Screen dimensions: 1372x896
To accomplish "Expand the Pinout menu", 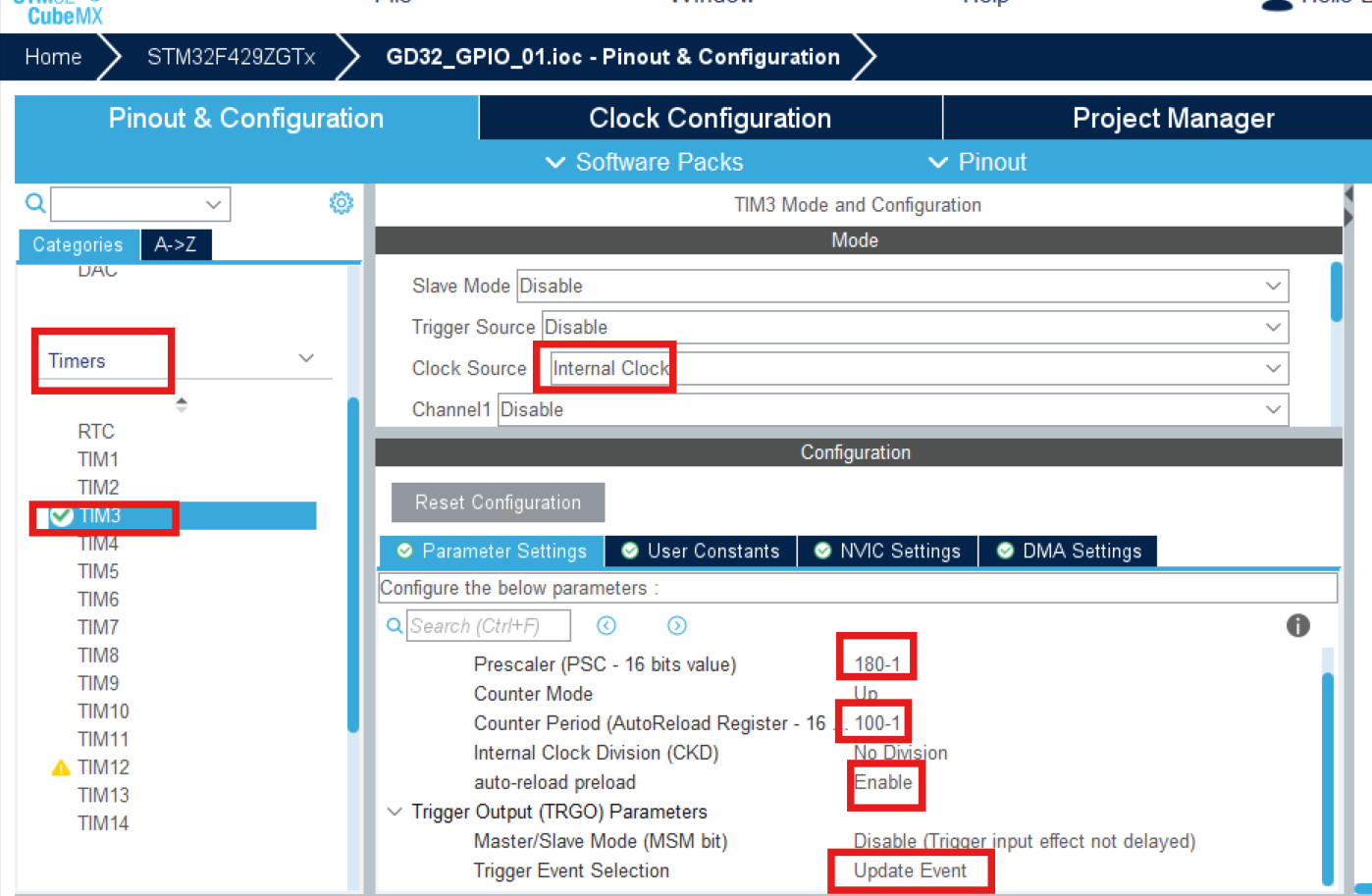I will click(x=977, y=162).
